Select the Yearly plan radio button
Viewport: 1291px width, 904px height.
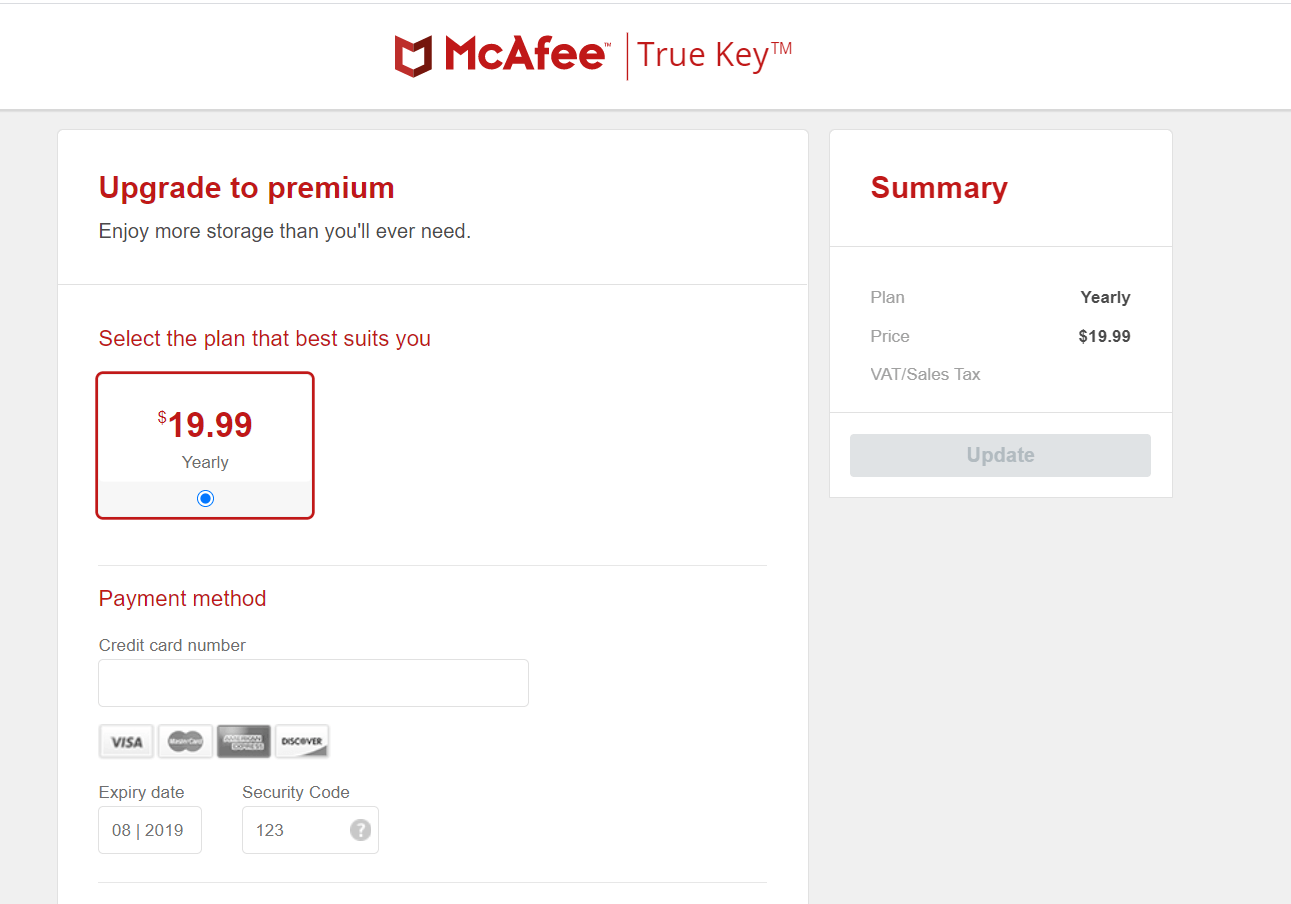[x=205, y=497]
